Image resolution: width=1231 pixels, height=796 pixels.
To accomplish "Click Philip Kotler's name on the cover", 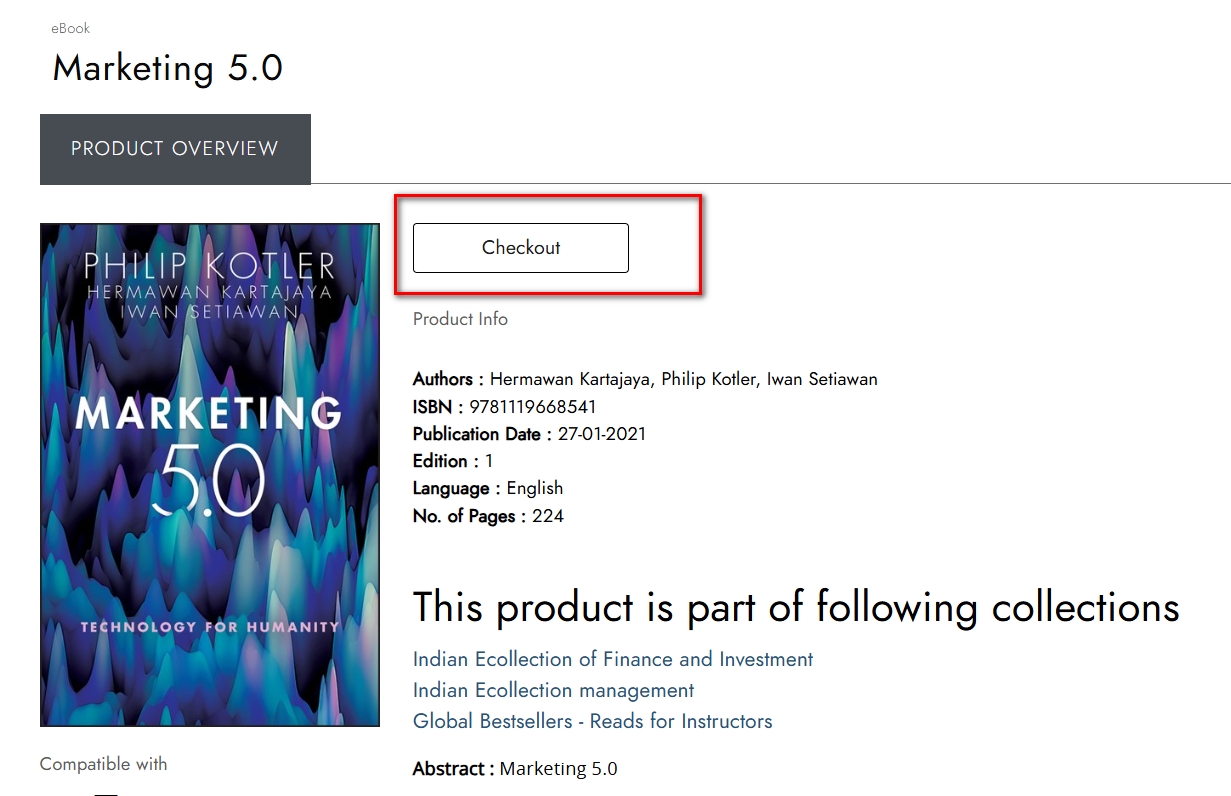I will [209, 266].
